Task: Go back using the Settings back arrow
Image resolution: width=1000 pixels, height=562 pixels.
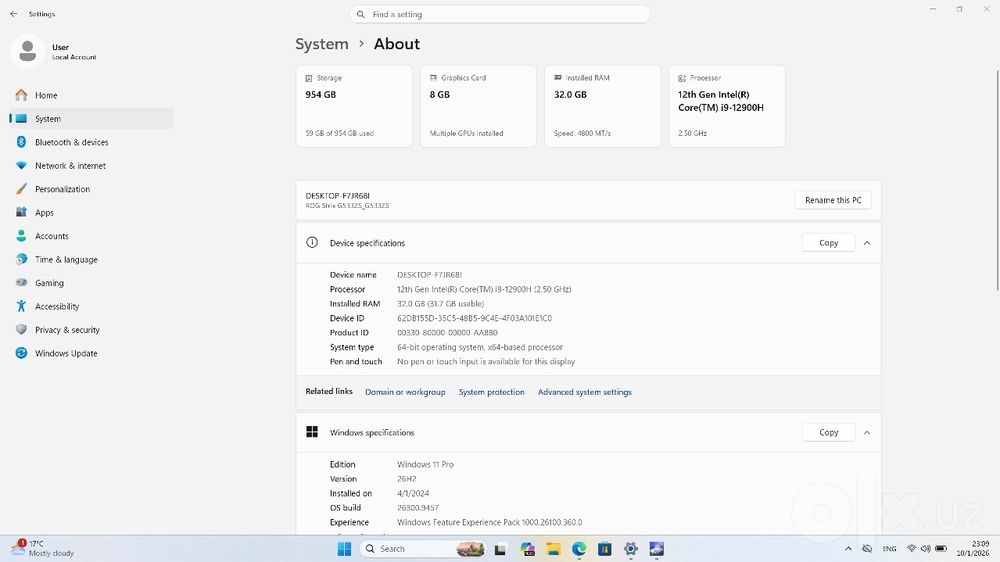Action: [14, 13]
